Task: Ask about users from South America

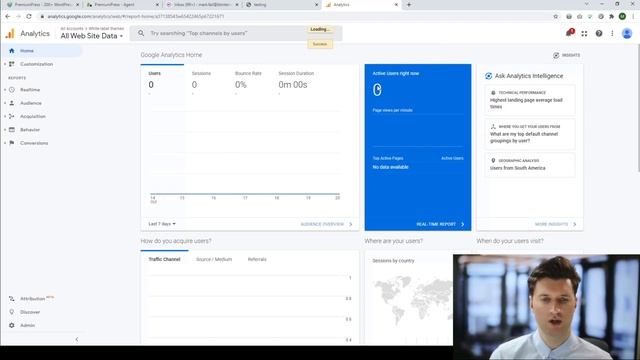Action: point(530,164)
